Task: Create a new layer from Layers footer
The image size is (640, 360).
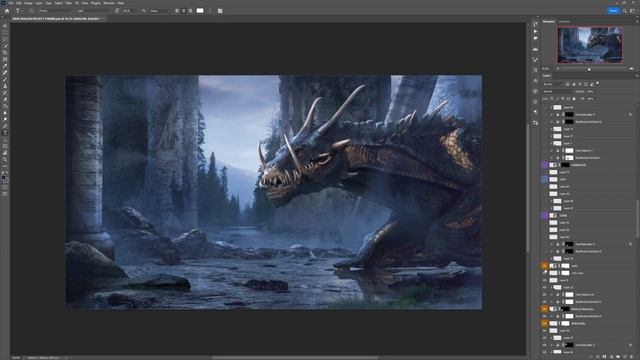Action: click(625, 356)
